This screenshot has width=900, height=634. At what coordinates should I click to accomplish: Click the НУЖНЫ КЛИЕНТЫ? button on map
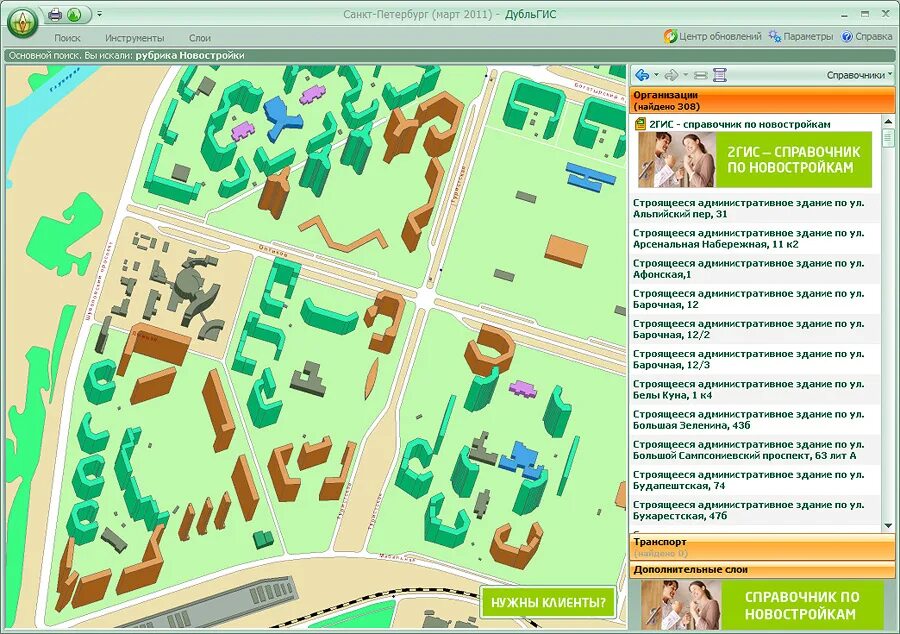[548, 602]
